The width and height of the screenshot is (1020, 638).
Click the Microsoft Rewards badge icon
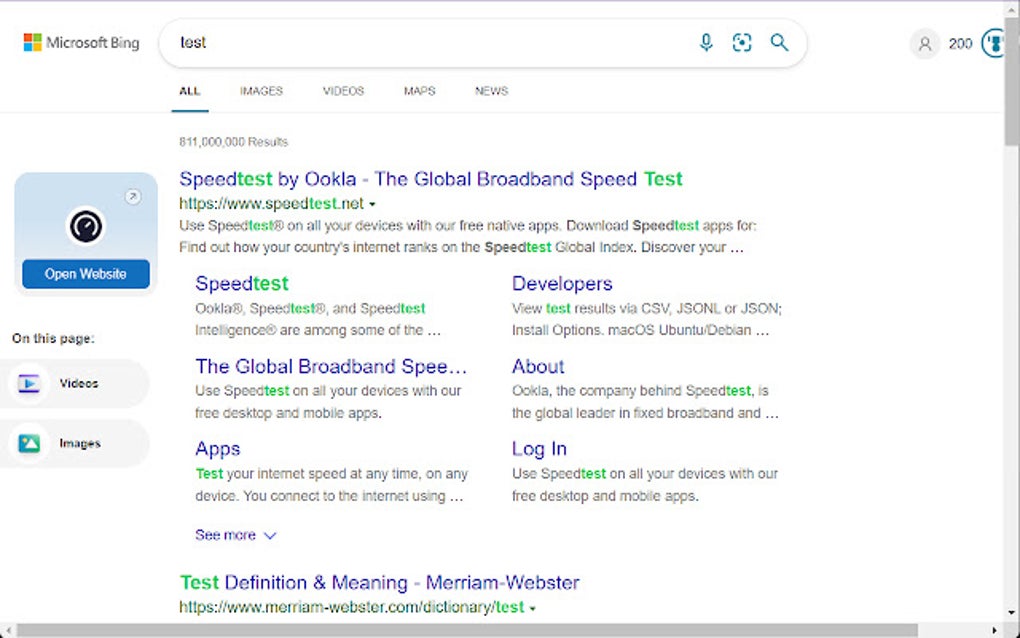coord(995,43)
